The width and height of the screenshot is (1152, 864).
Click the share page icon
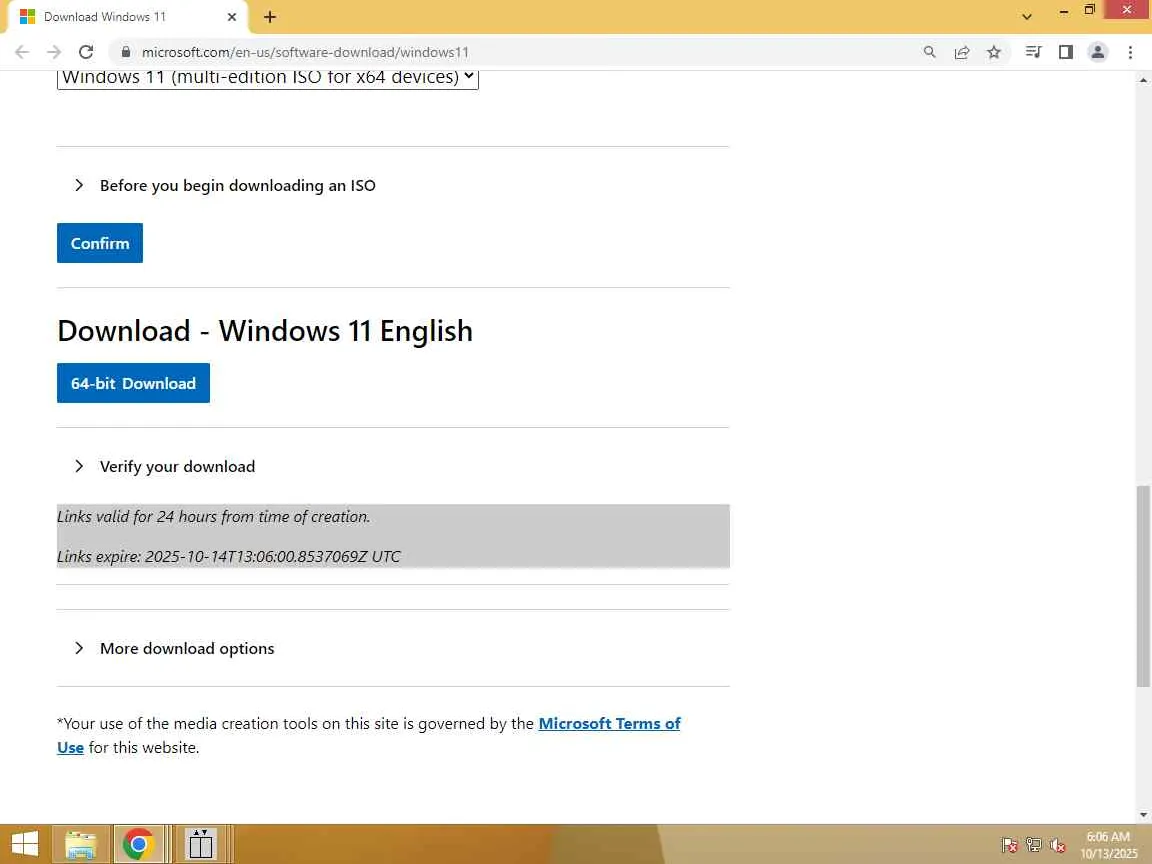(x=962, y=52)
